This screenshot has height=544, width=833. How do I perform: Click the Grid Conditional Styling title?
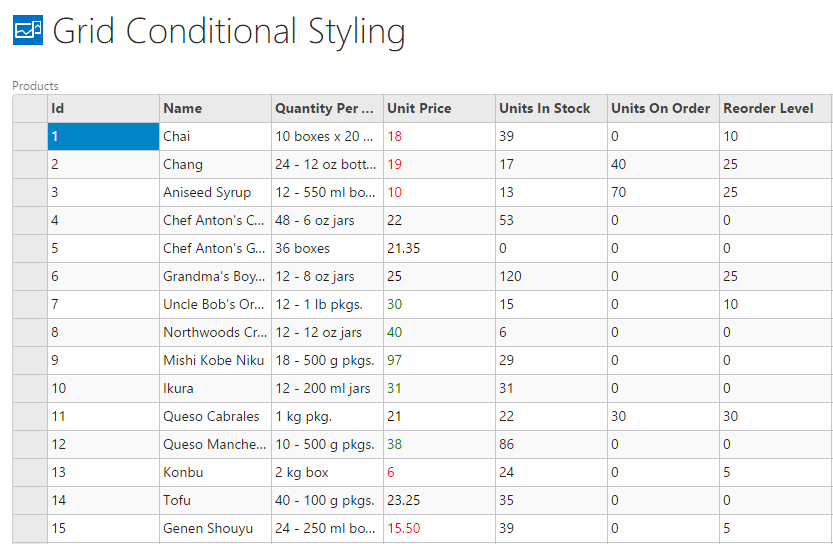pos(229,31)
